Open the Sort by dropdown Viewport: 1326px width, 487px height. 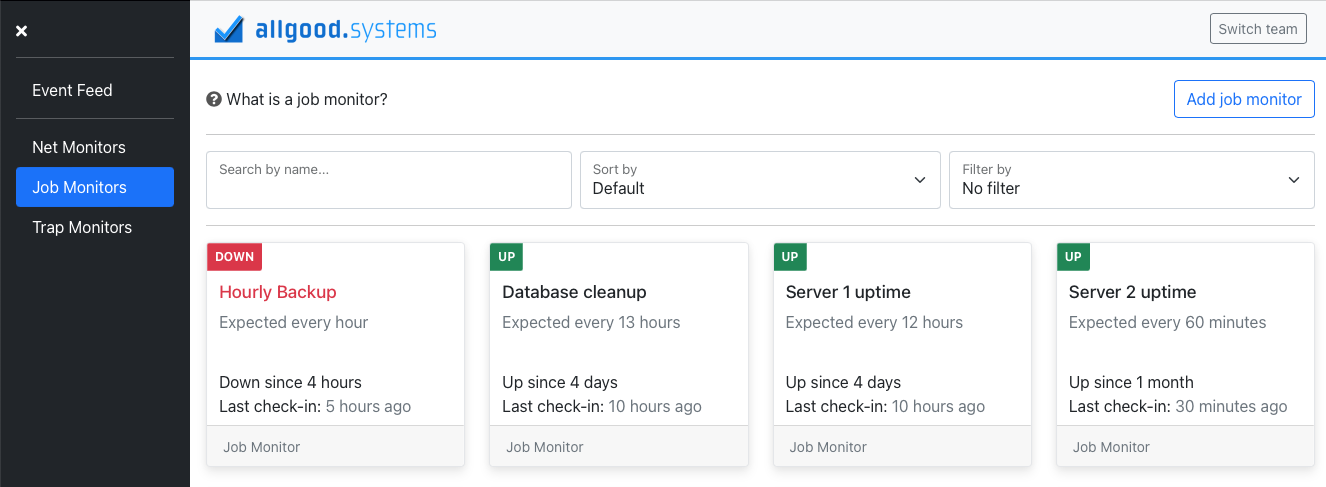click(x=760, y=180)
